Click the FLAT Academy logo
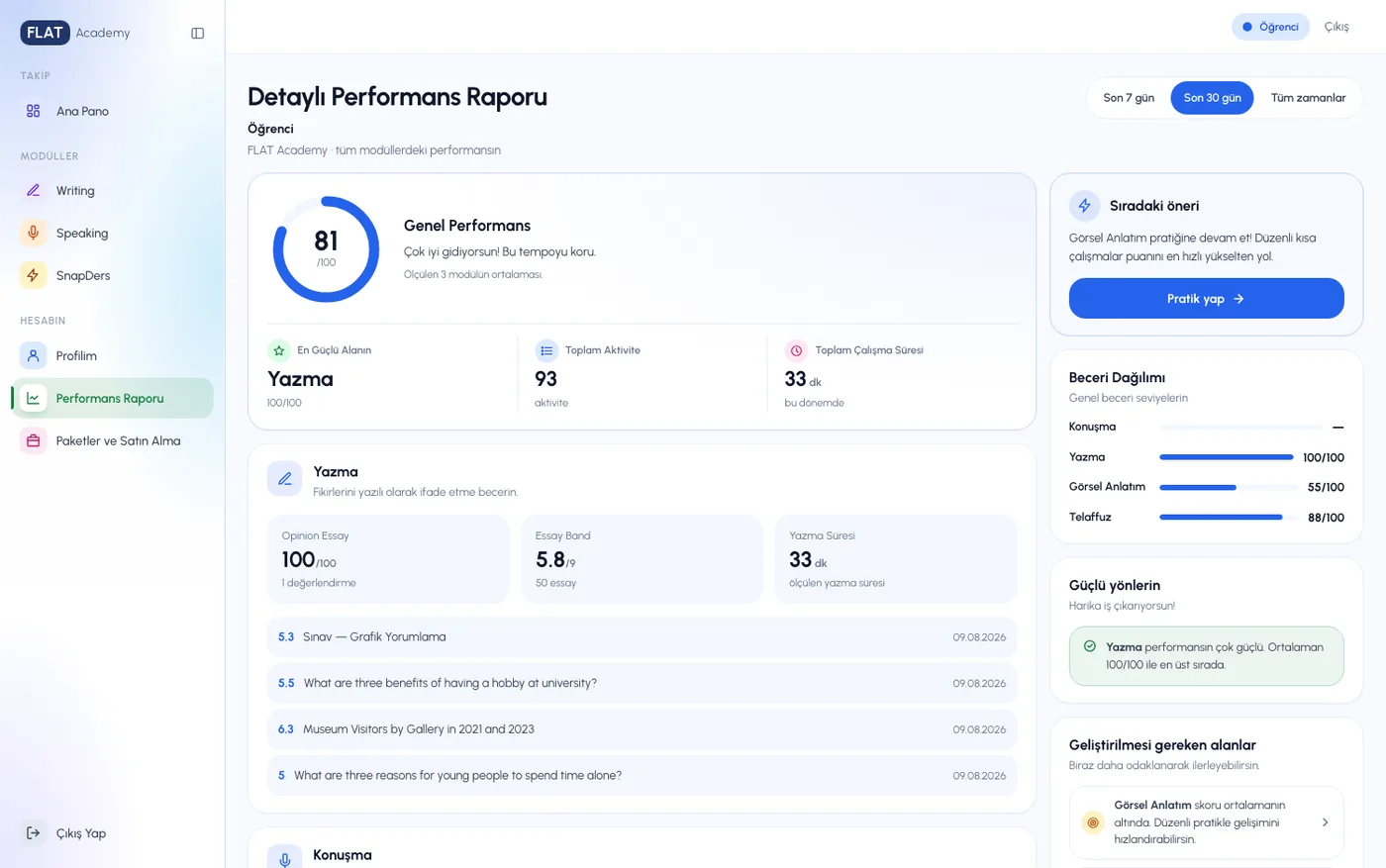 pyautogui.click(x=75, y=33)
